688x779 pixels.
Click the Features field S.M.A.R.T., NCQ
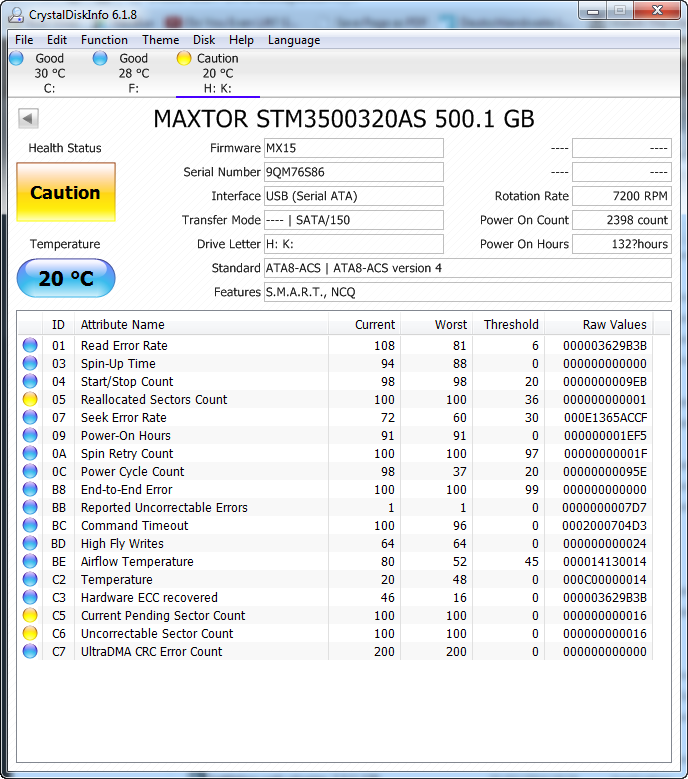[x=468, y=292]
